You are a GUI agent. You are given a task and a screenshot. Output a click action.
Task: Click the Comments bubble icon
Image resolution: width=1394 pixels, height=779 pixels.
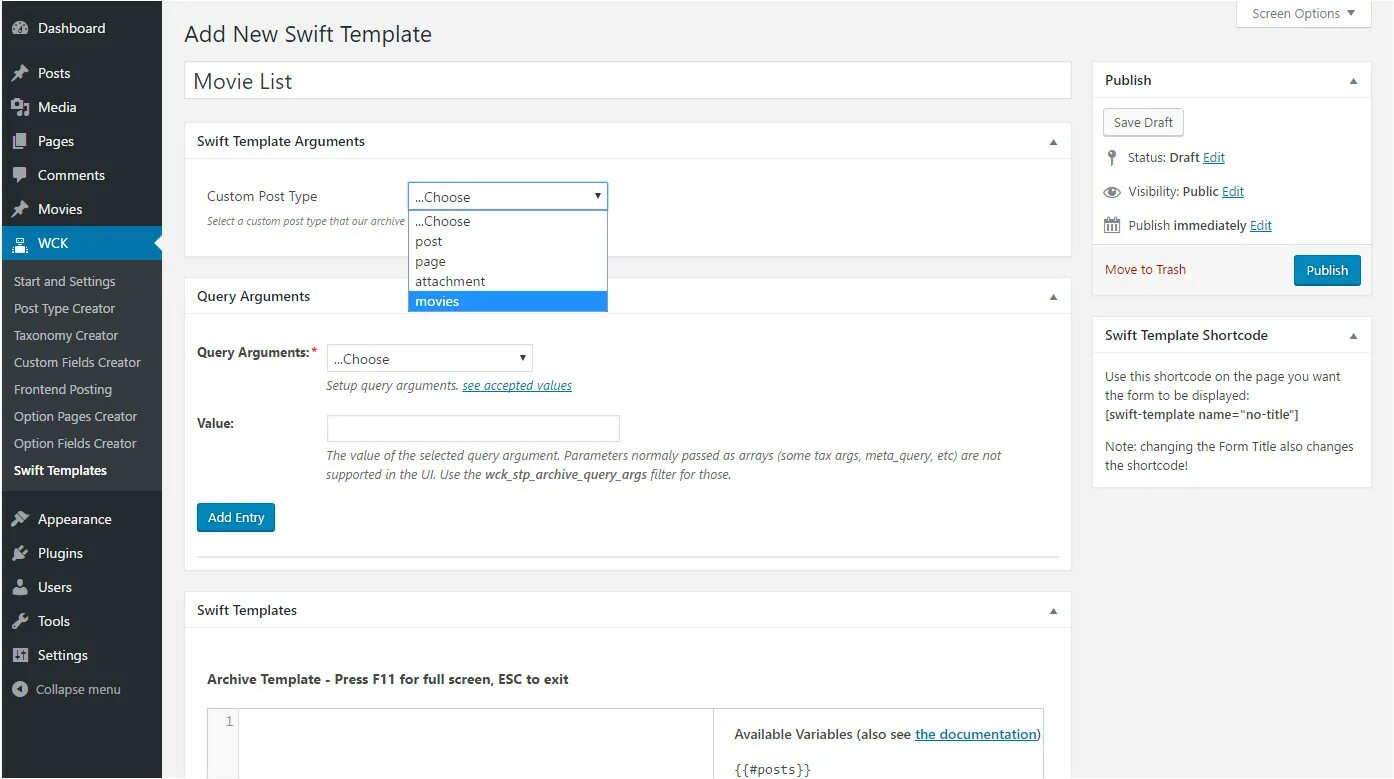[x=20, y=175]
